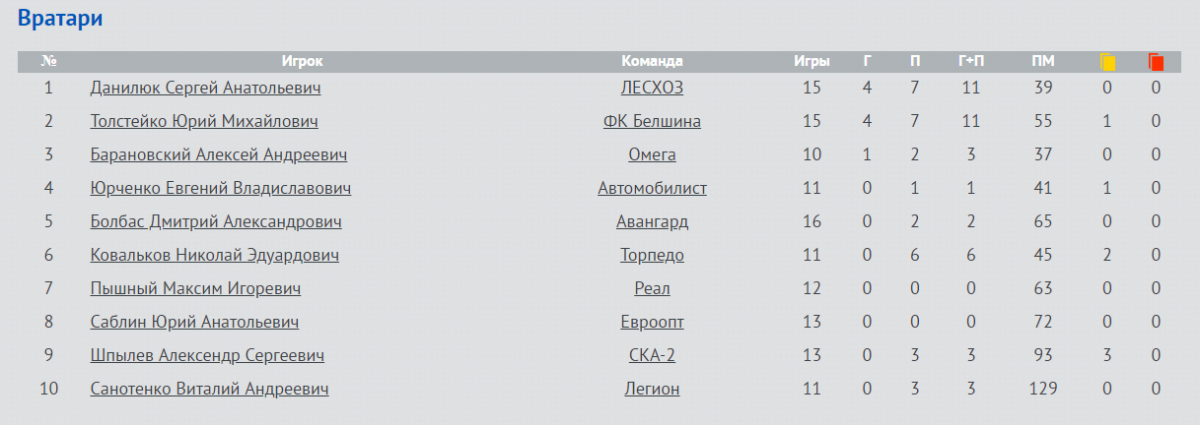Image resolution: width=1200 pixels, height=425 pixels.
Task: Select the Торпедо team link
Action: [652, 255]
